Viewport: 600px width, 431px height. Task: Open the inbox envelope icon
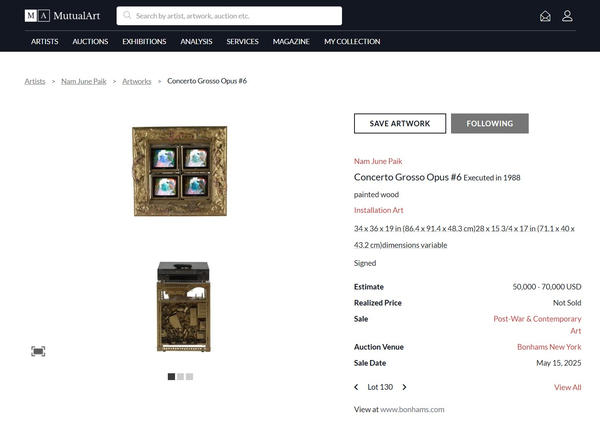click(545, 16)
